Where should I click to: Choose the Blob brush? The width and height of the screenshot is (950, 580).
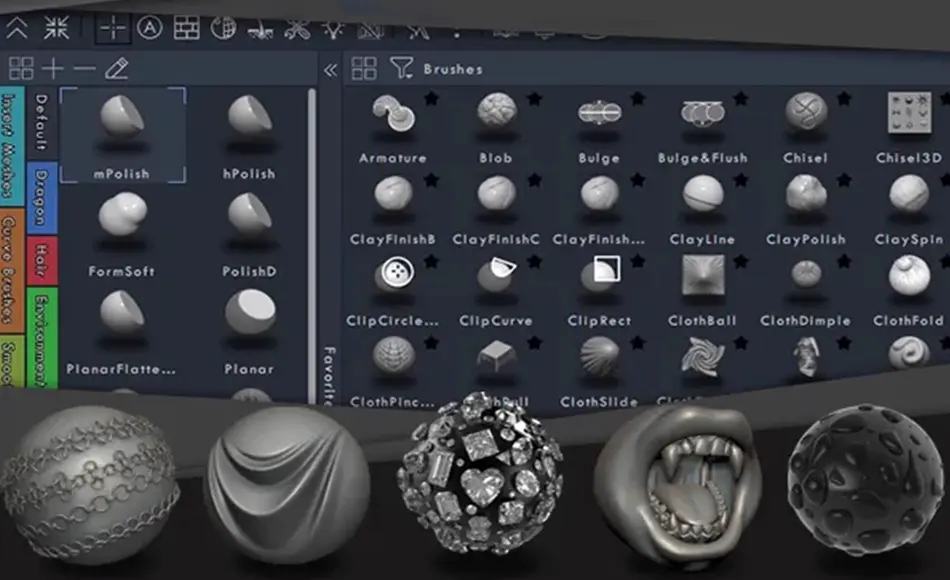click(496, 128)
